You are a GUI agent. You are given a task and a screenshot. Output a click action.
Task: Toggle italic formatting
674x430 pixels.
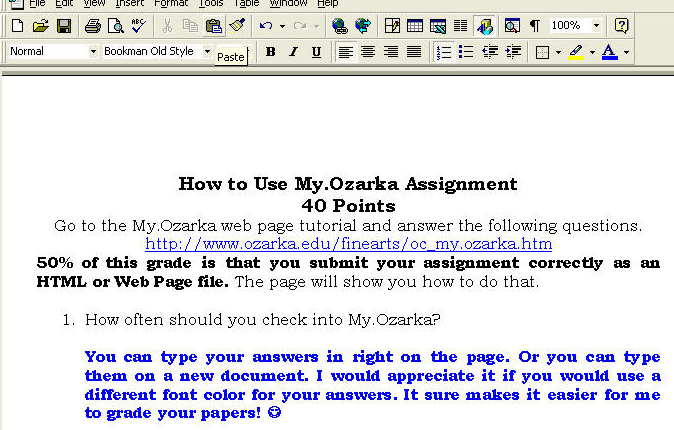[293, 52]
